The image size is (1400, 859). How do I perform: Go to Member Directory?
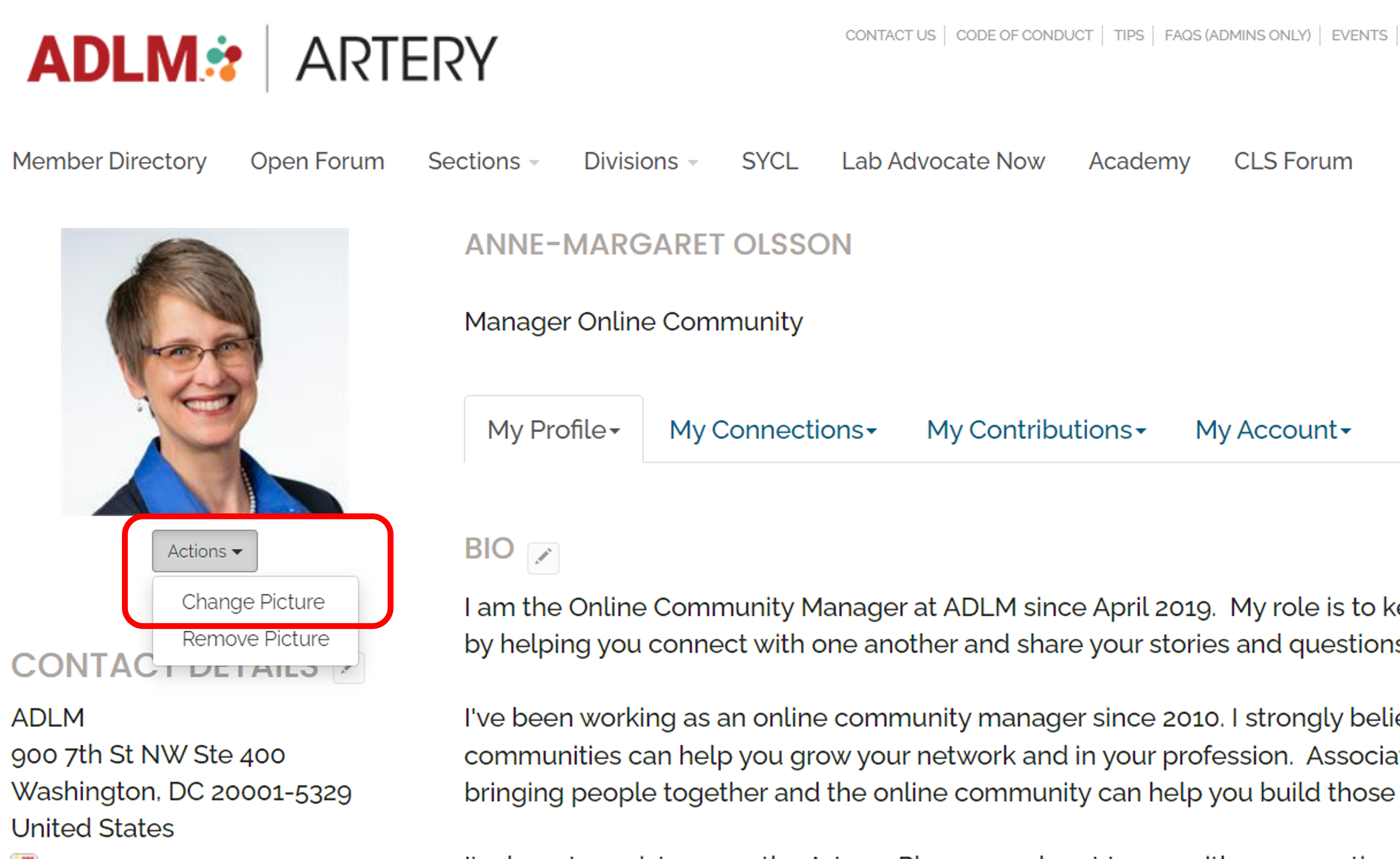[x=109, y=162]
